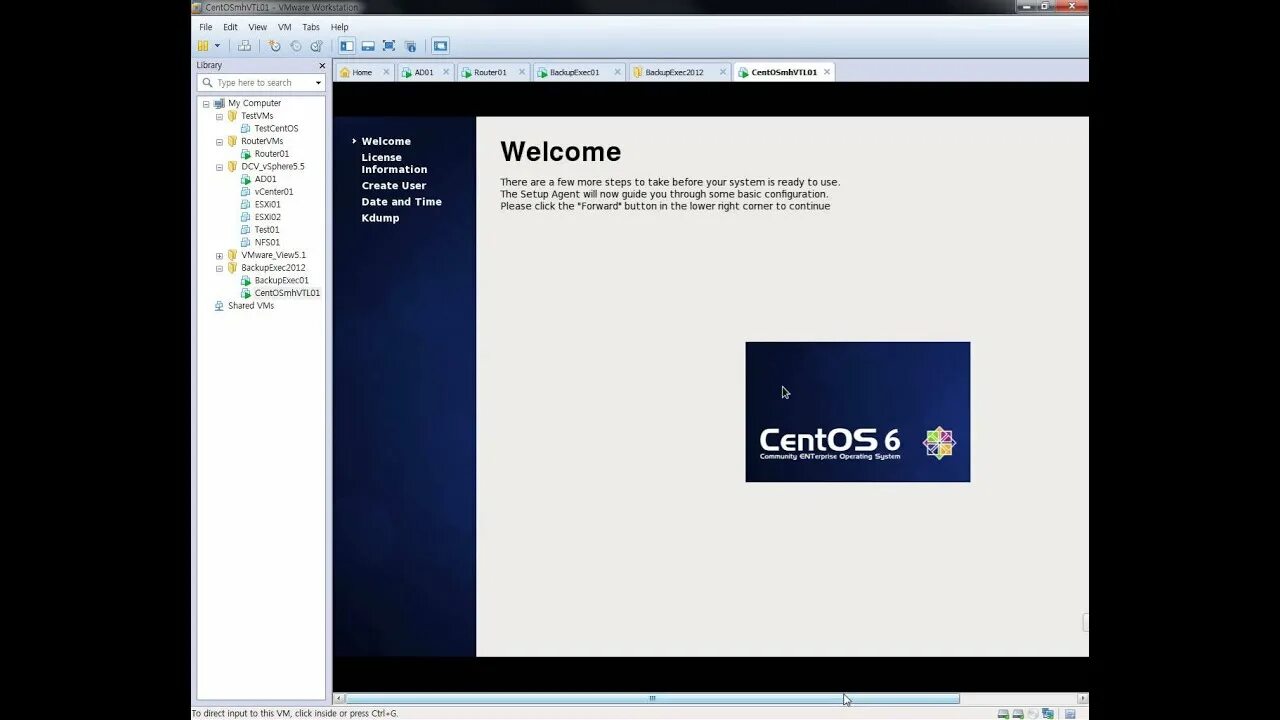Open the File menu

coord(205,27)
